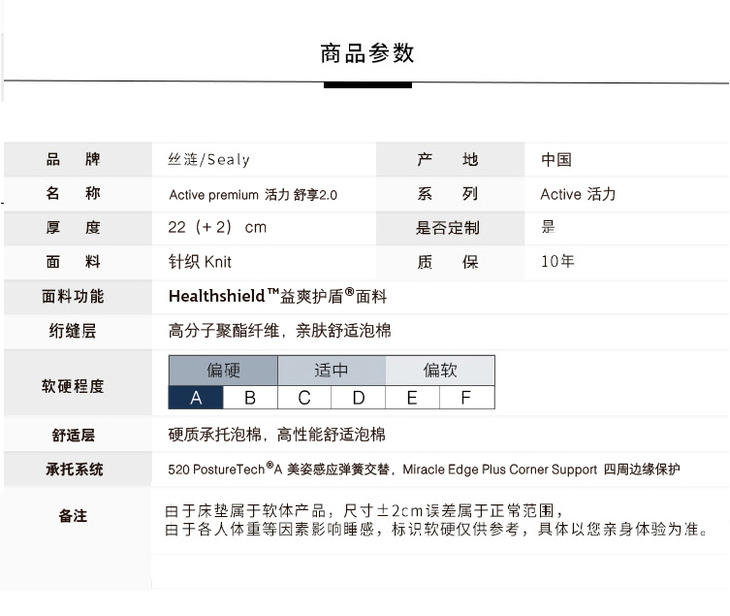The width and height of the screenshot is (730, 616).
Task: Click the 偏硬 firmness header
Action: 223,370
